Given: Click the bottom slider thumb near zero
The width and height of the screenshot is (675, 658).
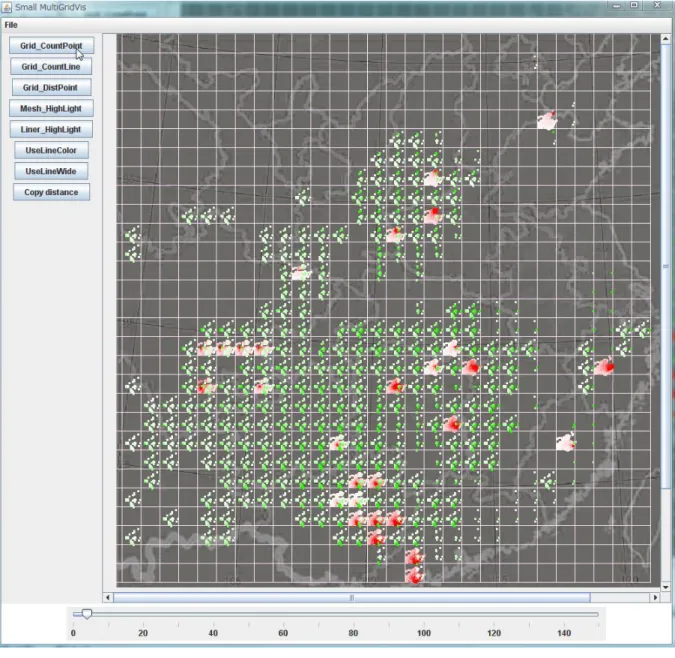Looking at the screenshot, I should point(87,614).
